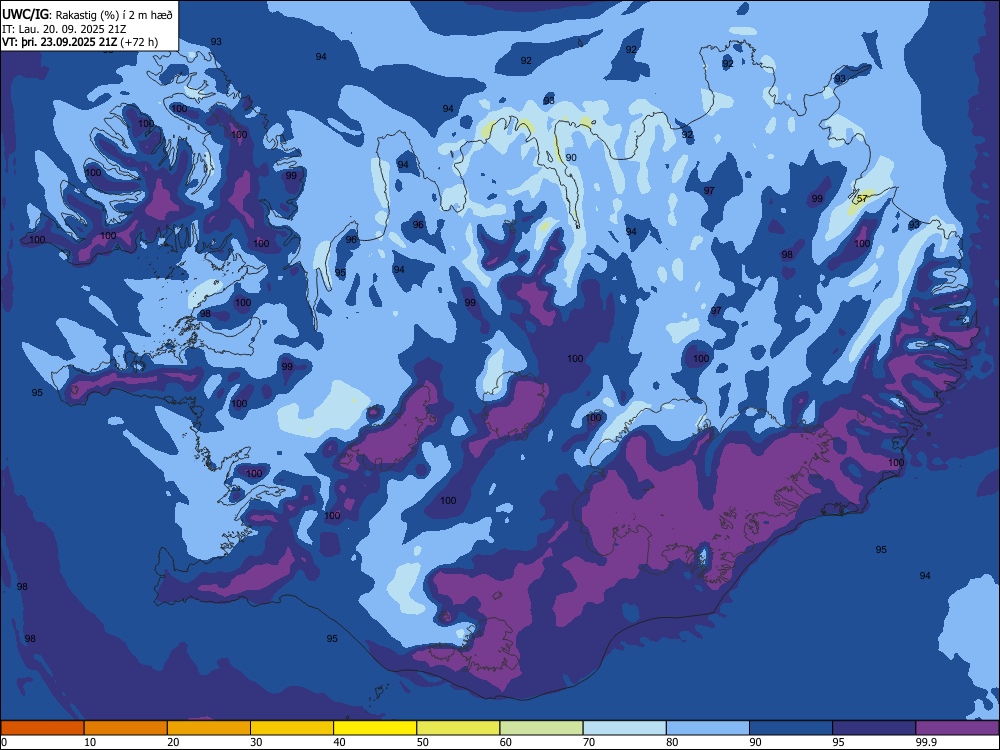The image size is (1000, 750).
Task: Click the 'IT: Lau. 20. 09. 2025 21Z' line
Action: pos(64,29)
